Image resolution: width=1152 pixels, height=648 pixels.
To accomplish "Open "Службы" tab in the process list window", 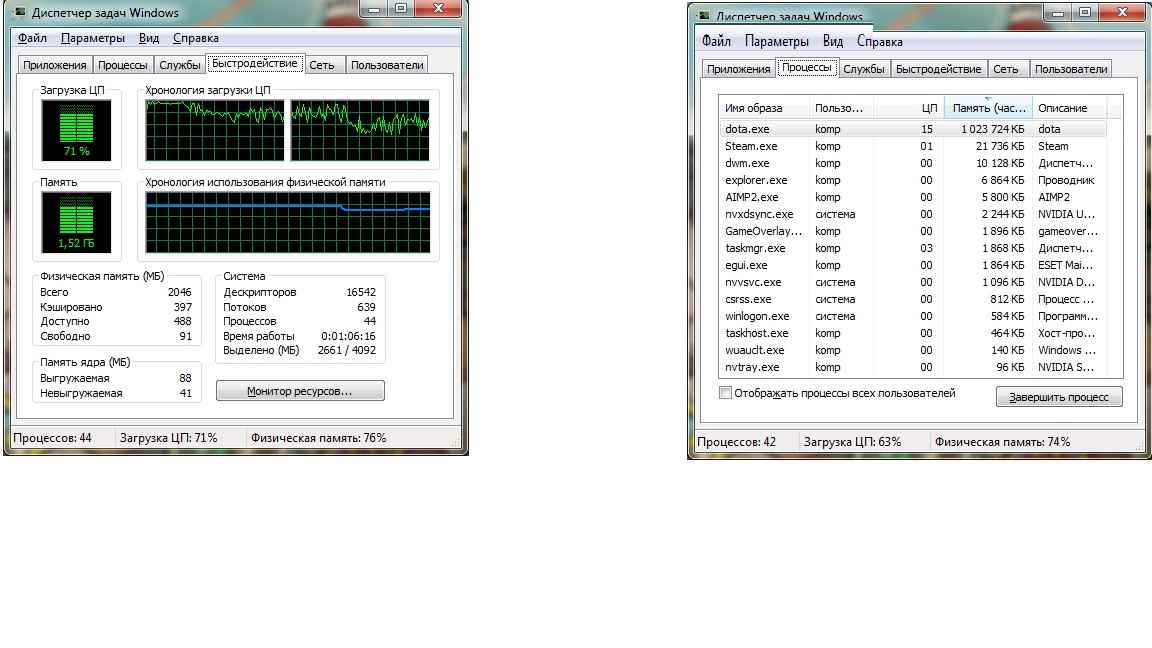I will pyautogui.click(x=863, y=69).
